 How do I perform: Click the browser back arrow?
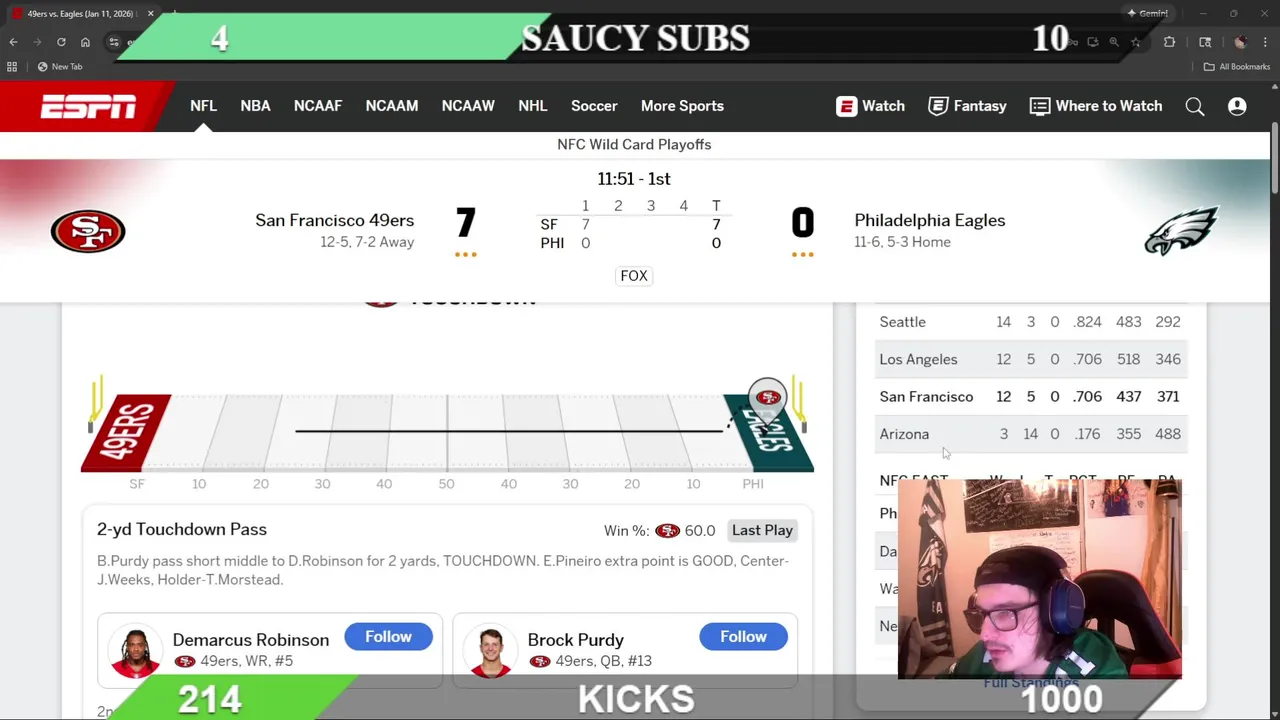coord(13,42)
